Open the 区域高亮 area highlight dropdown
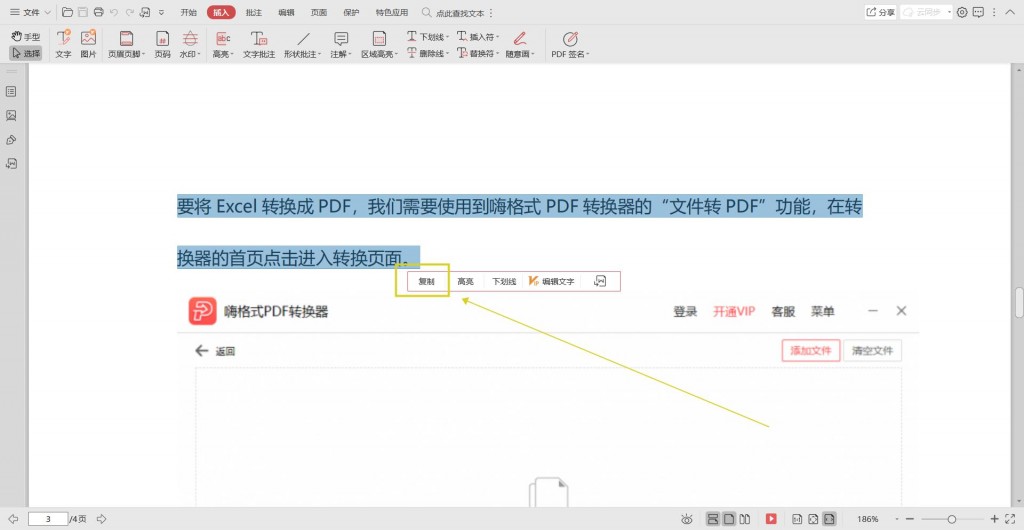The width and height of the screenshot is (1024, 530). coord(379,44)
